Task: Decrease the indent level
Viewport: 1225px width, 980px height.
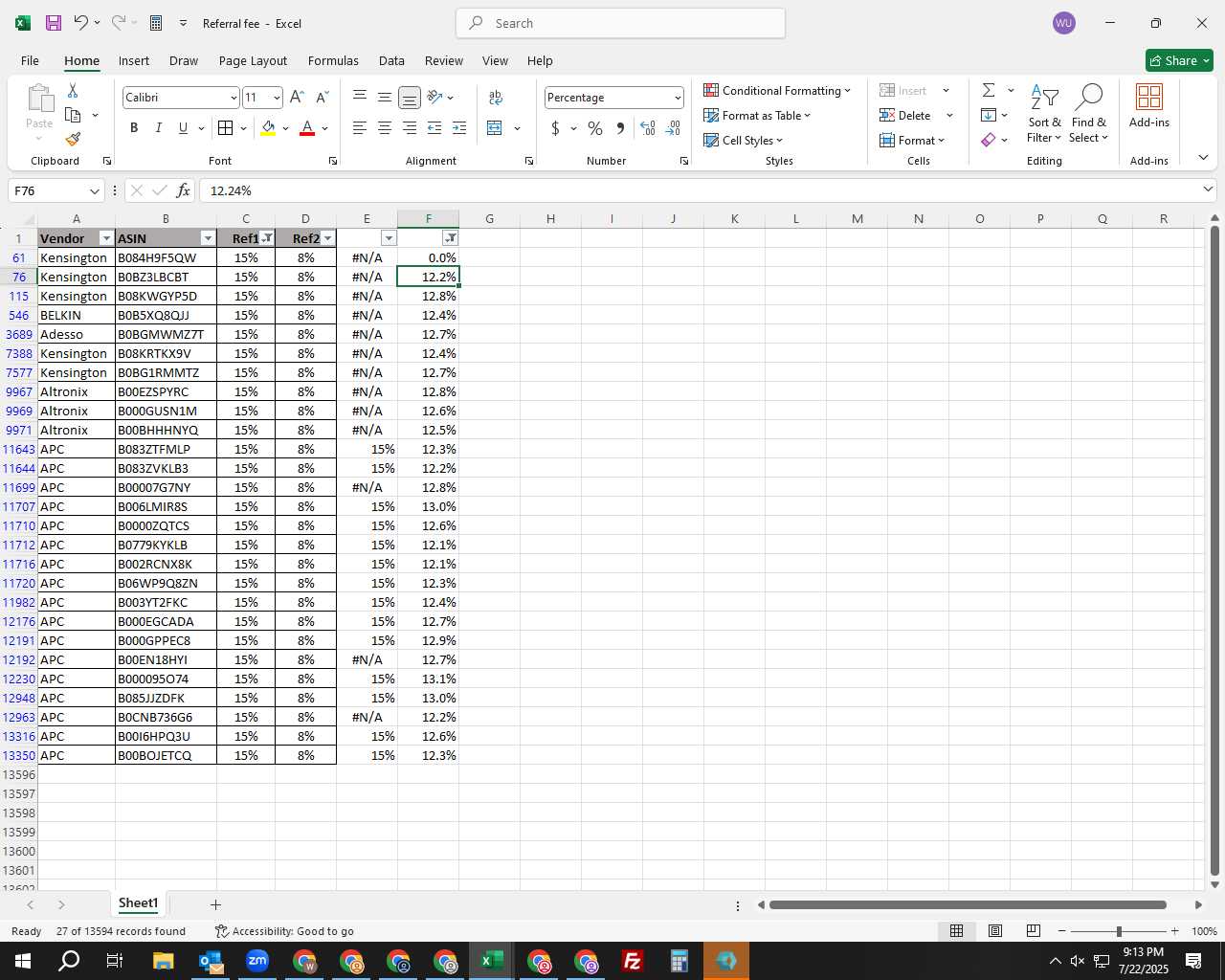Action: 434,128
